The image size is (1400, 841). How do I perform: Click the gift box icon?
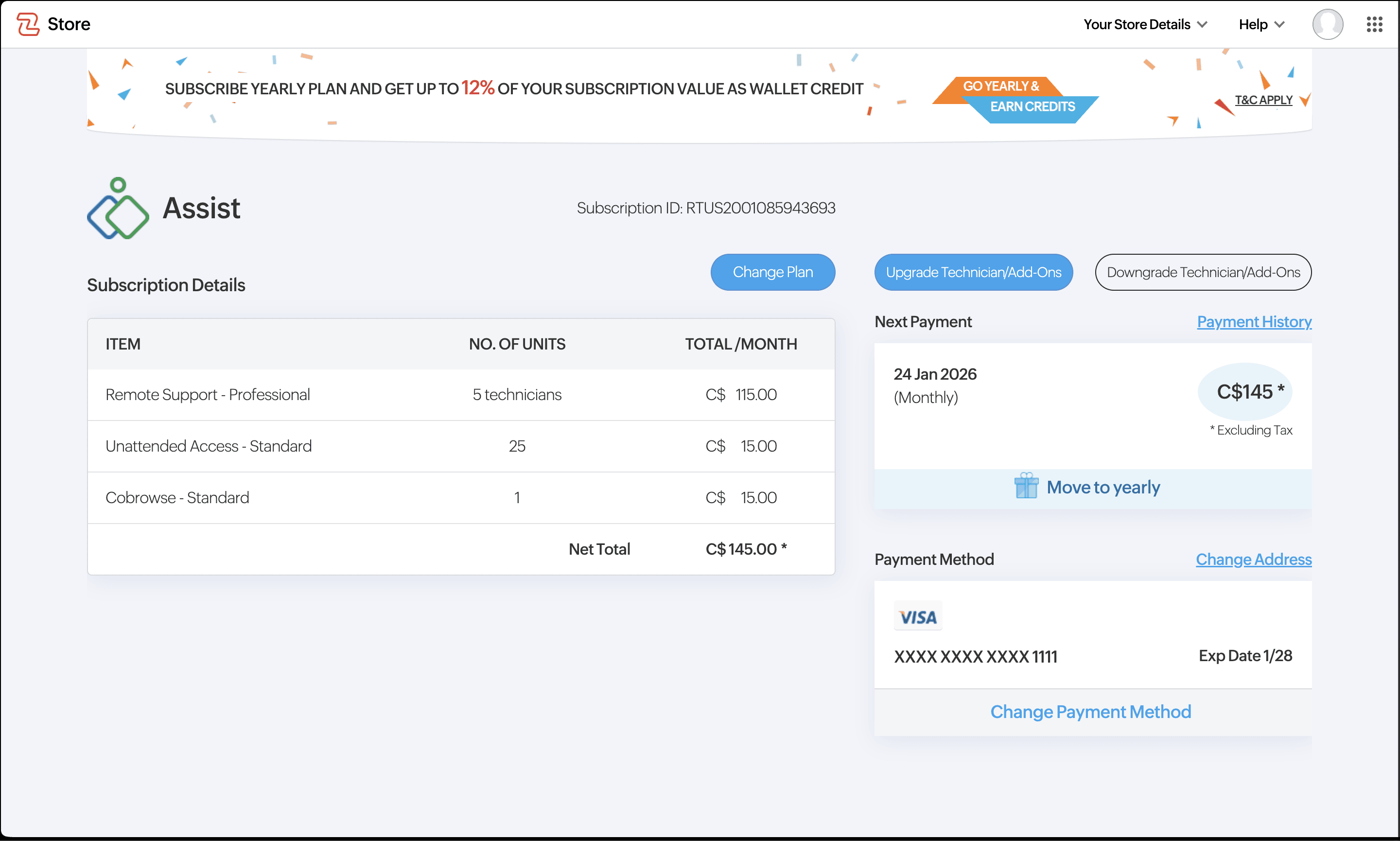pos(1026,486)
